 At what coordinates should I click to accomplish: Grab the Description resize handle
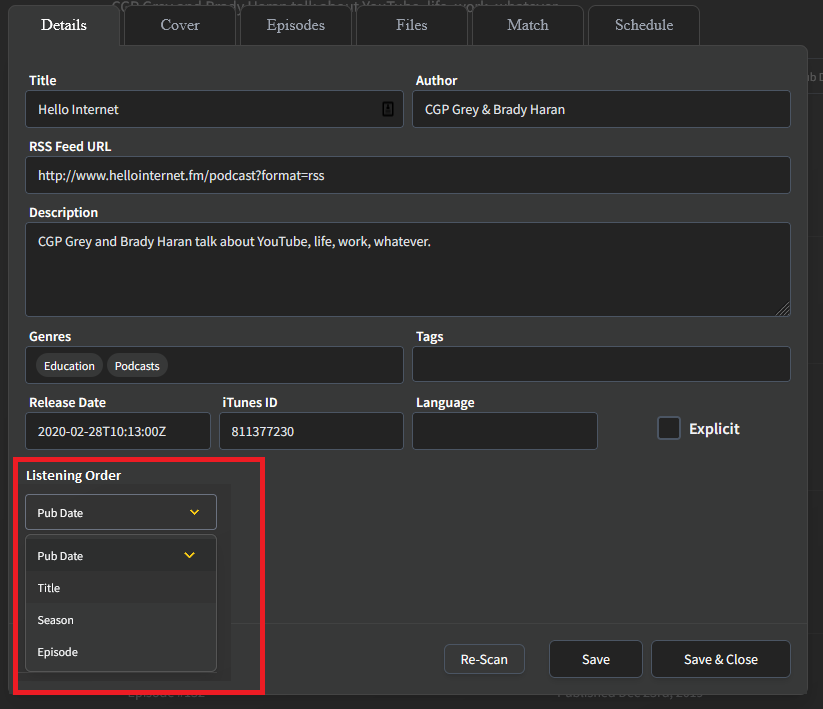click(x=783, y=309)
